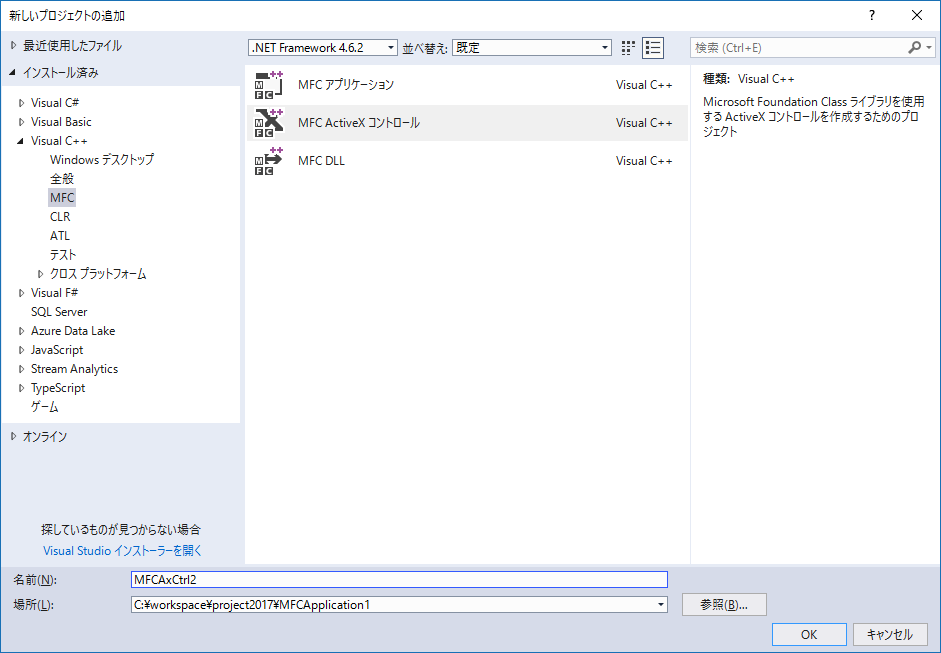Open the .NET Framework 4.6.2 version dropdown
The image size is (941, 653).
pos(390,47)
